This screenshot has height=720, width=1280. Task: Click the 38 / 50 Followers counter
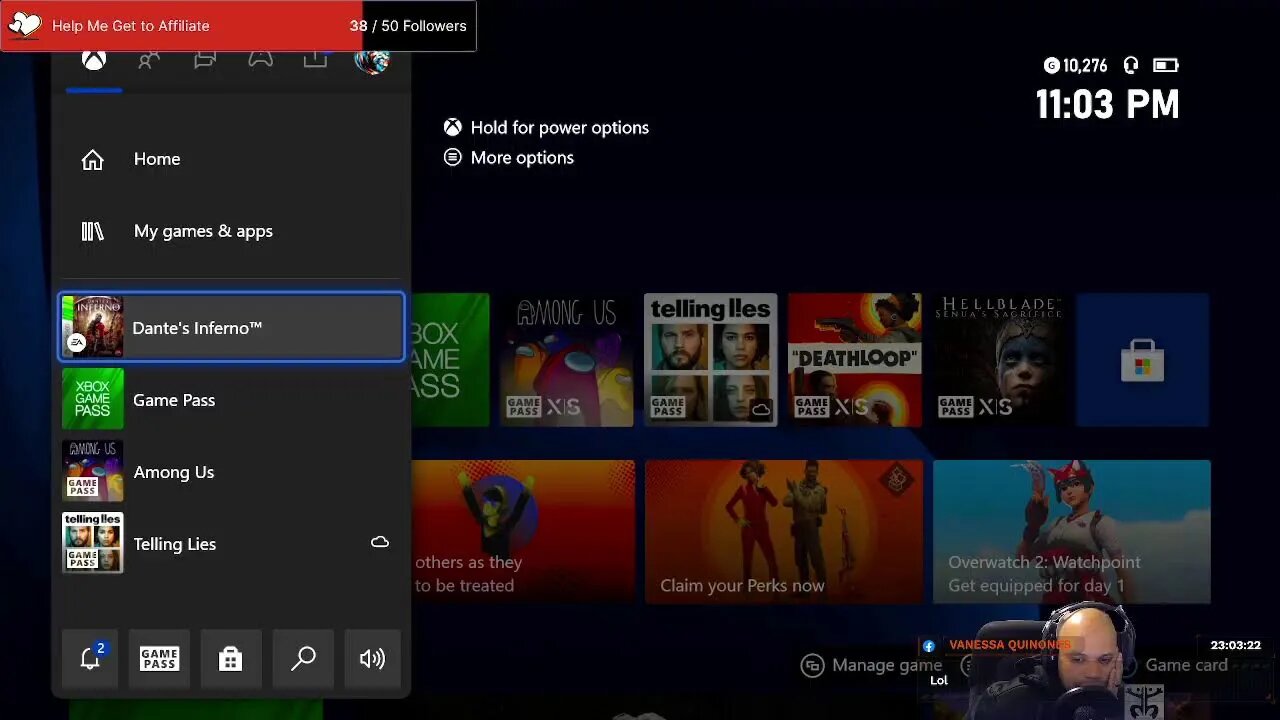coord(408,26)
